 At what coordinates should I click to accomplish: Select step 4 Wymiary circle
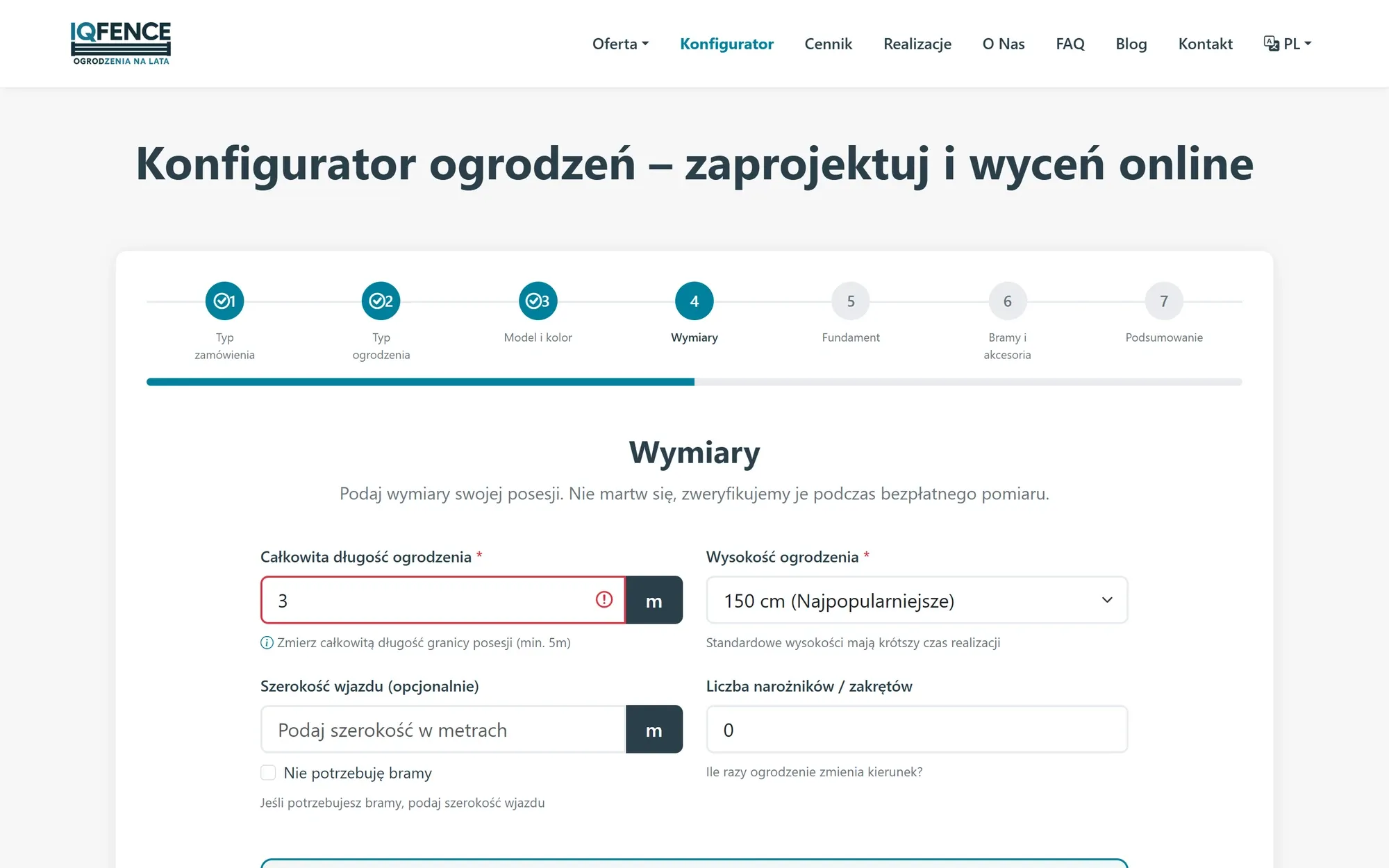(694, 301)
